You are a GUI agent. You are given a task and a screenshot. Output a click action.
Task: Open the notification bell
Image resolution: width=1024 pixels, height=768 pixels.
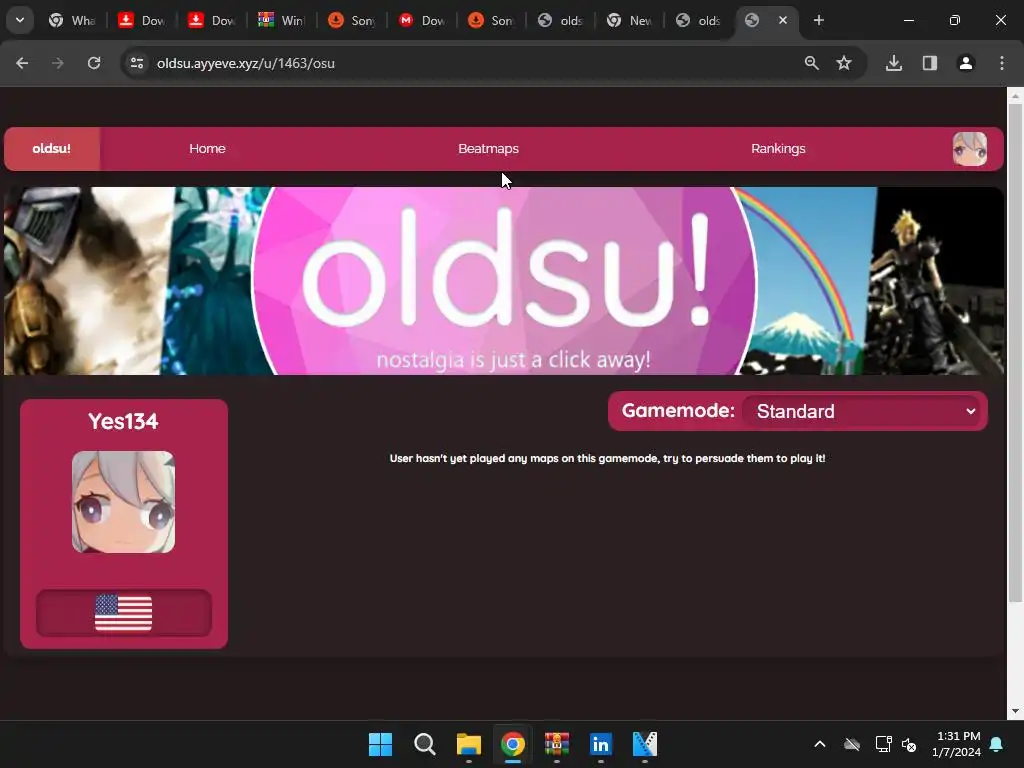click(x=997, y=744)
